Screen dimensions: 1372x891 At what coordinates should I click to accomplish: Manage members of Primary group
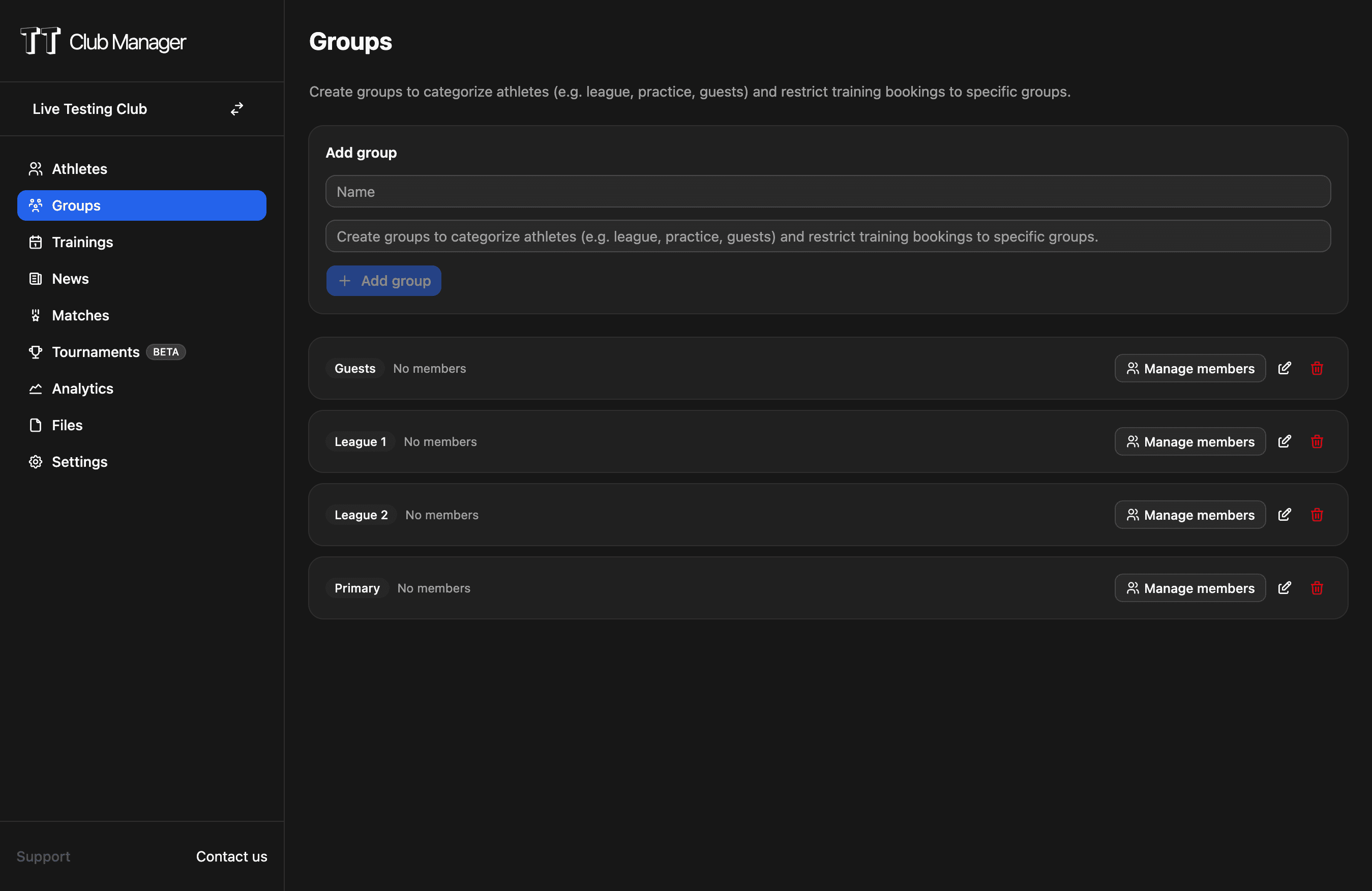click(1190, 588)
